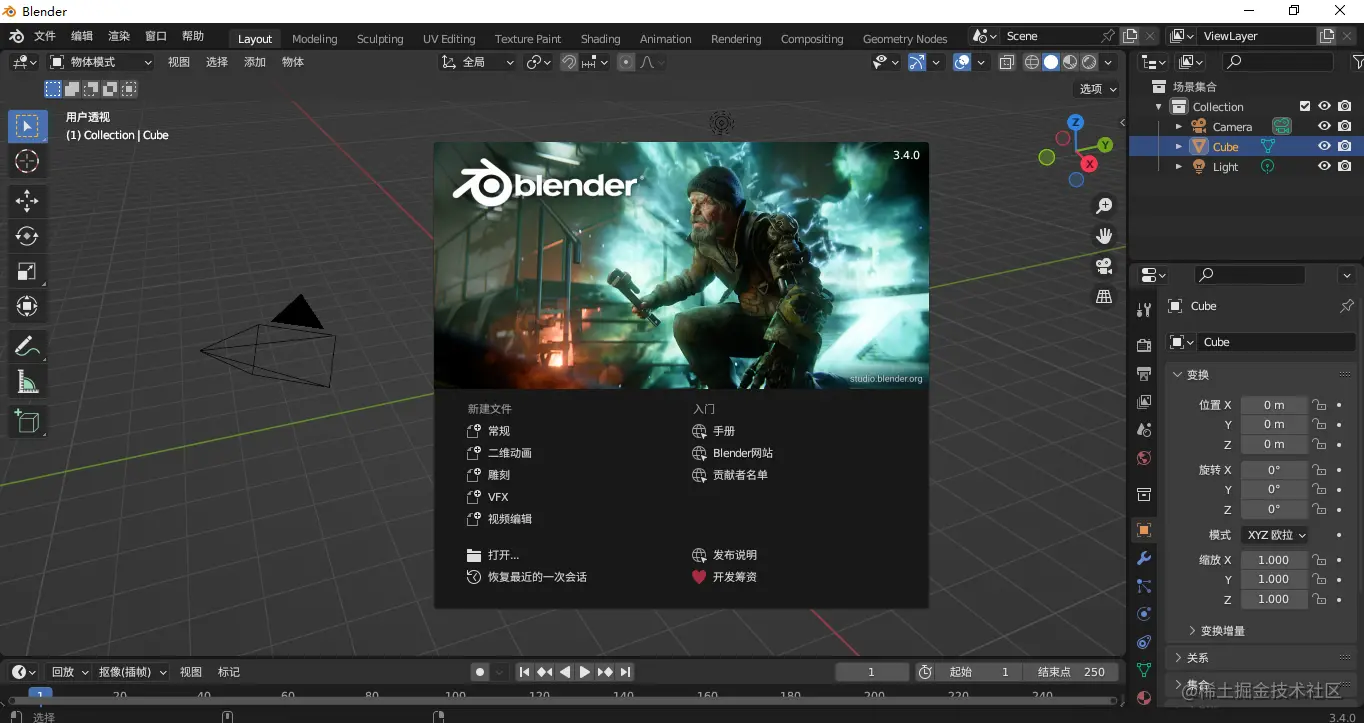Select the Transform tool

(27, 306)
